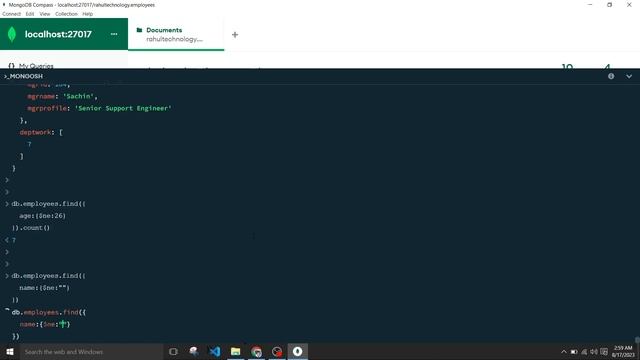The image size is (640, 360).
Task: Click the volume speaker tray icon
Action: (594, 352)
